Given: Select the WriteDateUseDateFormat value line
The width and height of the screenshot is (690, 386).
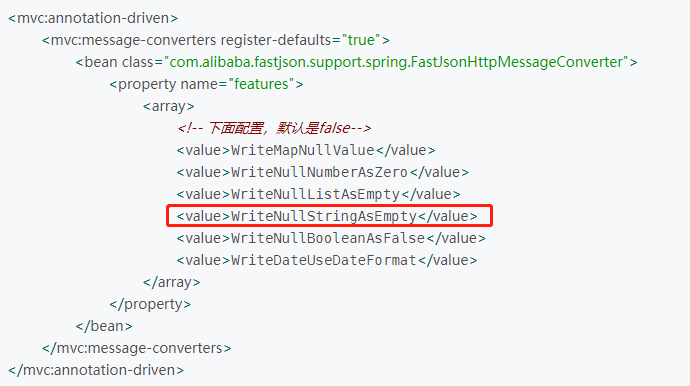Looking at the screenshot, I should pos(327,260).
